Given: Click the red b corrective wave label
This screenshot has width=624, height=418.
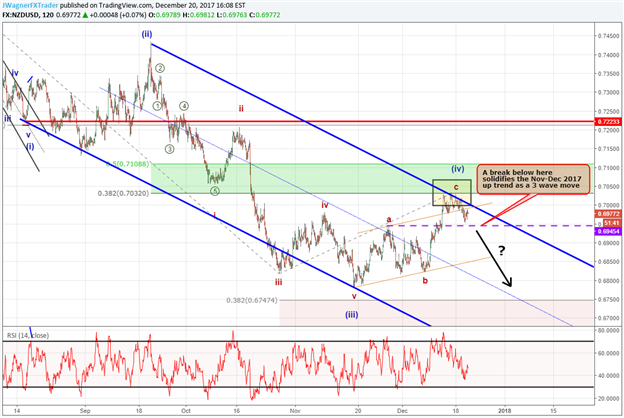Looking at the screenshot, I should [425, 281].
